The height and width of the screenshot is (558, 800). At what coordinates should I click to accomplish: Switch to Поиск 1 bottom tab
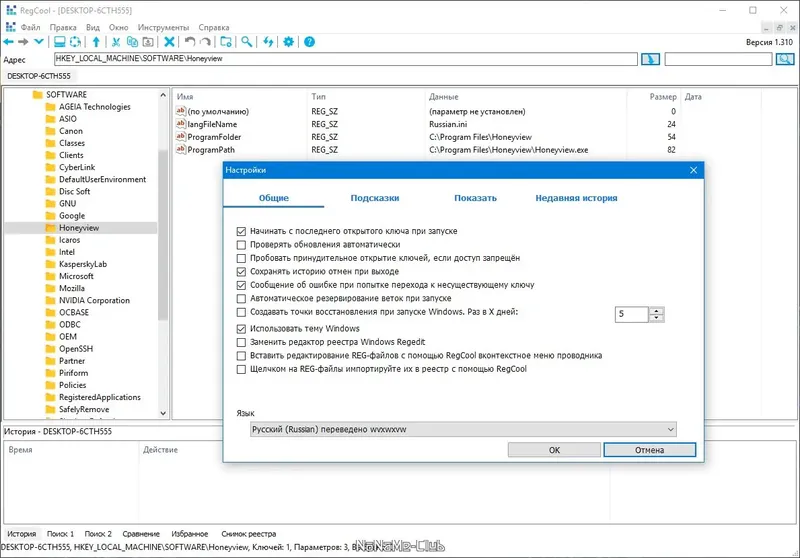pos(60,534)
